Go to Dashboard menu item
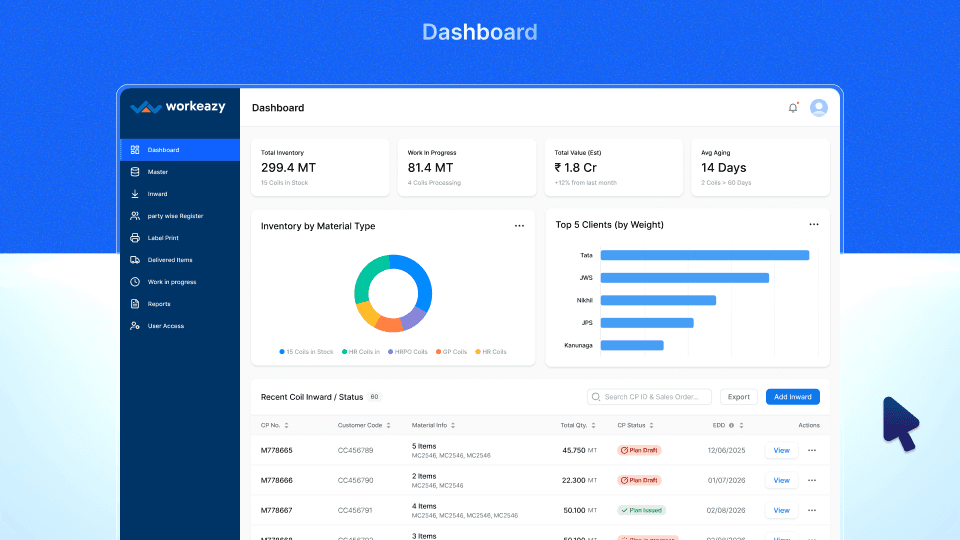Image resolution: width=960 pixels, height=540 pixels. 180,150
